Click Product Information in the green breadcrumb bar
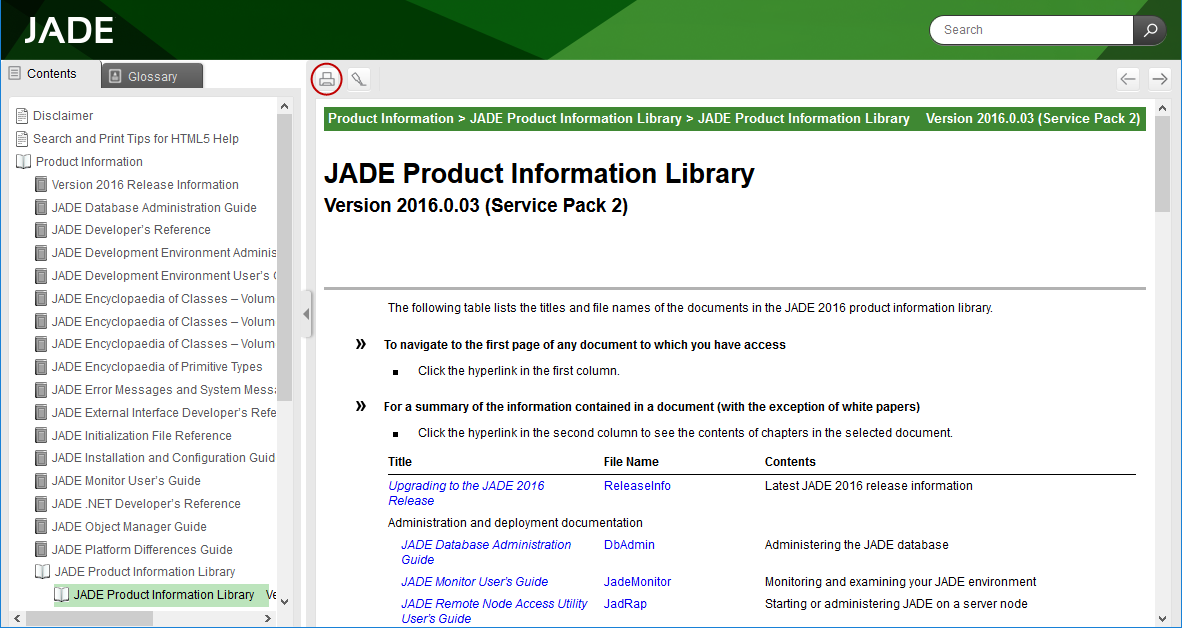This screenshot has width=1182, height=628. tap(390, 119)
